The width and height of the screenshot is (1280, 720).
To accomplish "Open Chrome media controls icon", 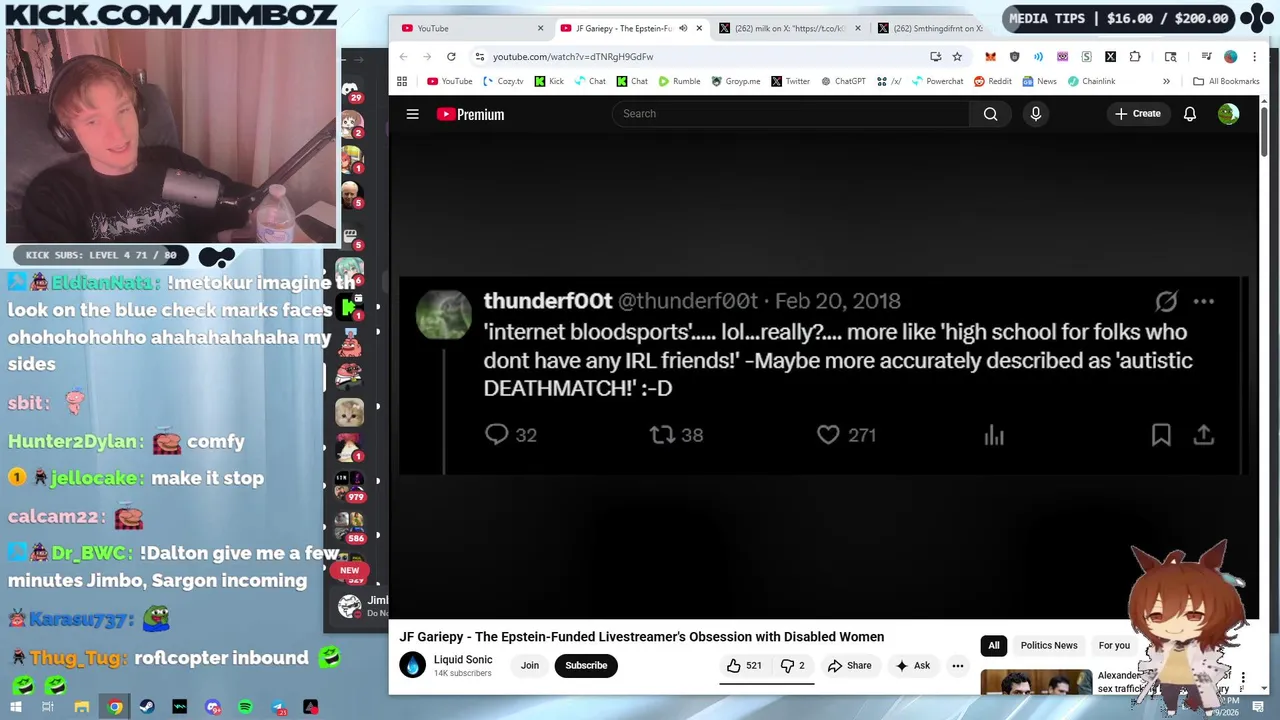I will click(1206, 57).
